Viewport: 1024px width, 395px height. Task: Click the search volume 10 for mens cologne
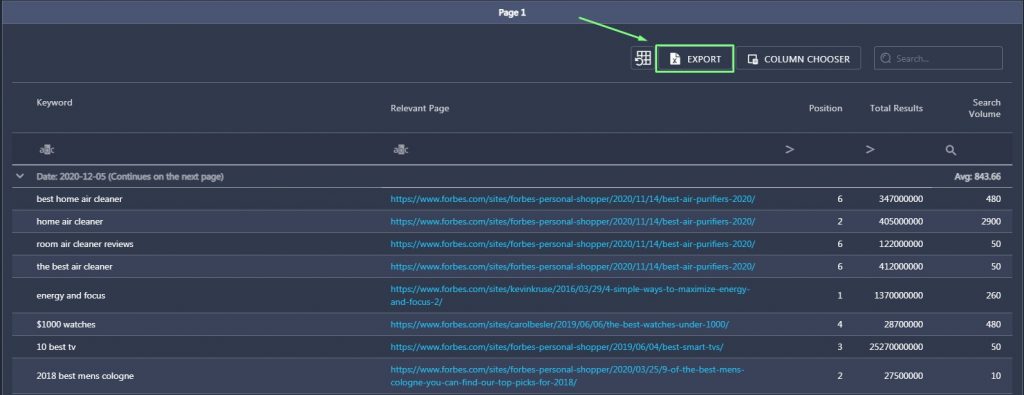996,376
